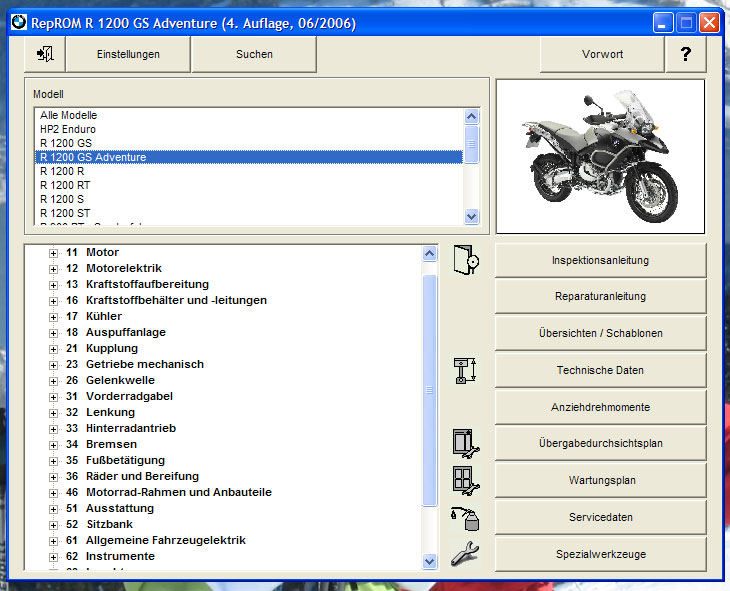The height and width of the screenshot is (591, 730).
Task: Click the exit door icon button
Action: click(x=44, y=54)
